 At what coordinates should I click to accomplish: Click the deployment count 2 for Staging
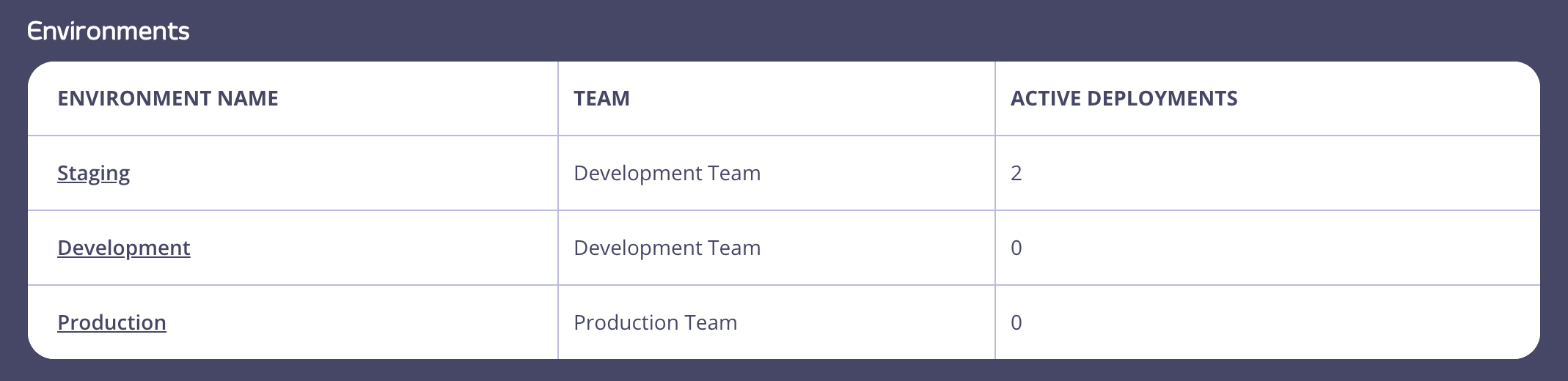coord(1016,173)
